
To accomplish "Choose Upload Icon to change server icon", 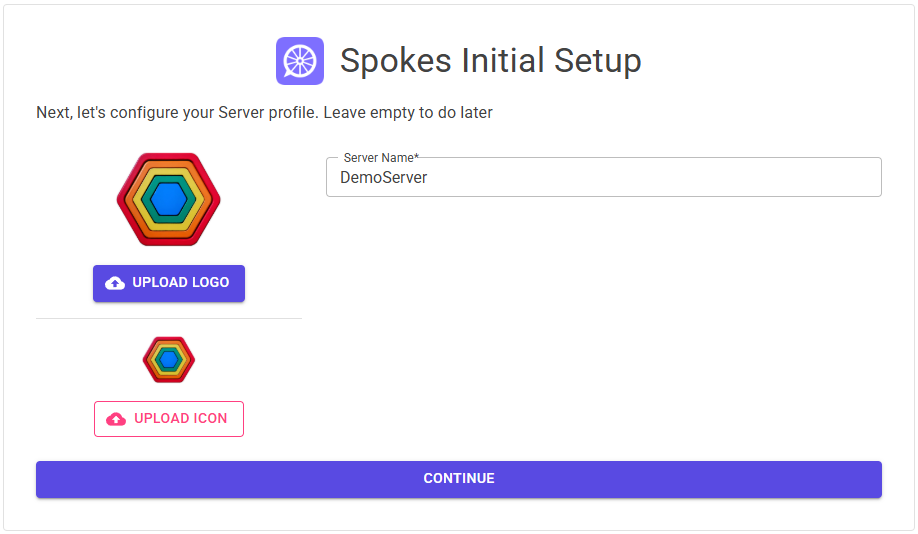I will [169, 419].
